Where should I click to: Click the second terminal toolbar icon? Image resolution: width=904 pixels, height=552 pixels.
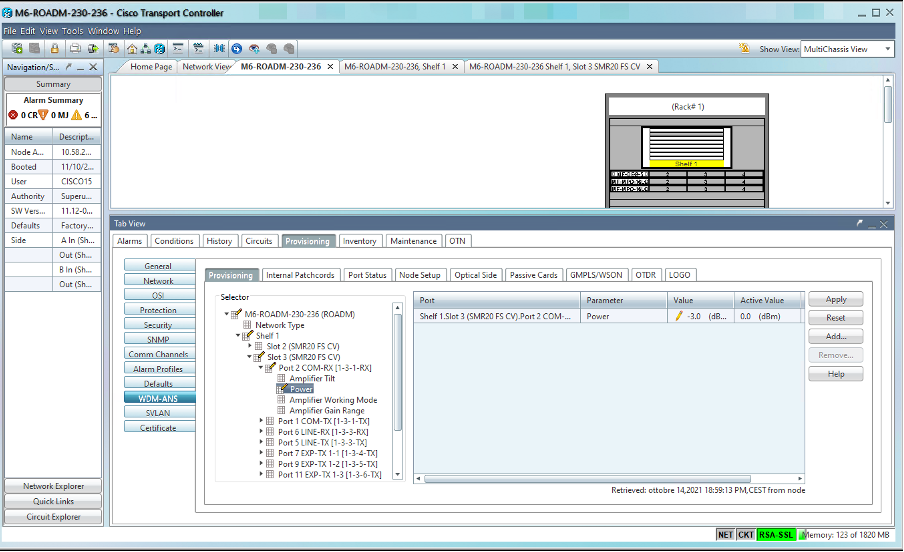click(198, 49)
